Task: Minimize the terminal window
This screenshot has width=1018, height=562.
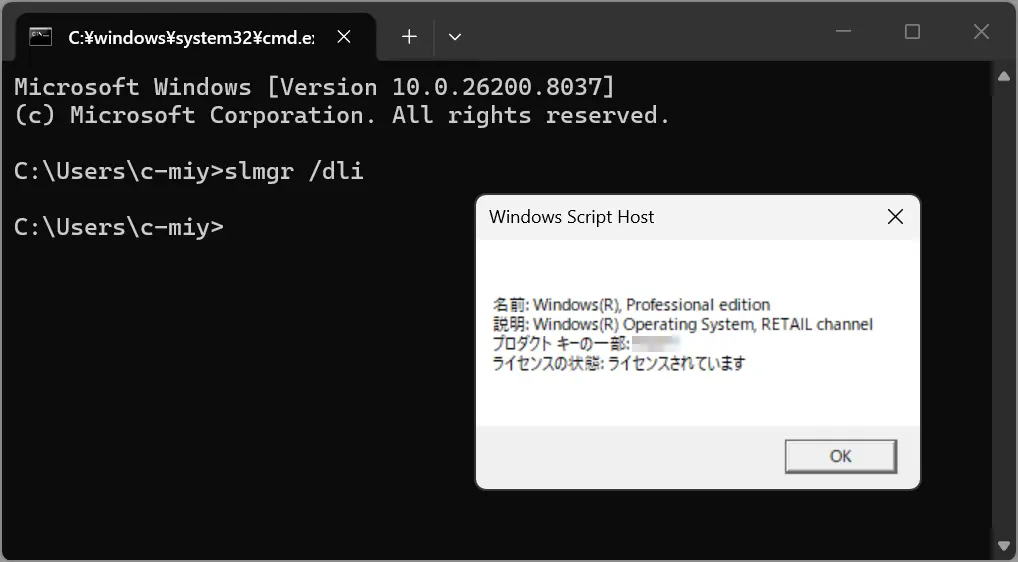Action: (843, 32)
